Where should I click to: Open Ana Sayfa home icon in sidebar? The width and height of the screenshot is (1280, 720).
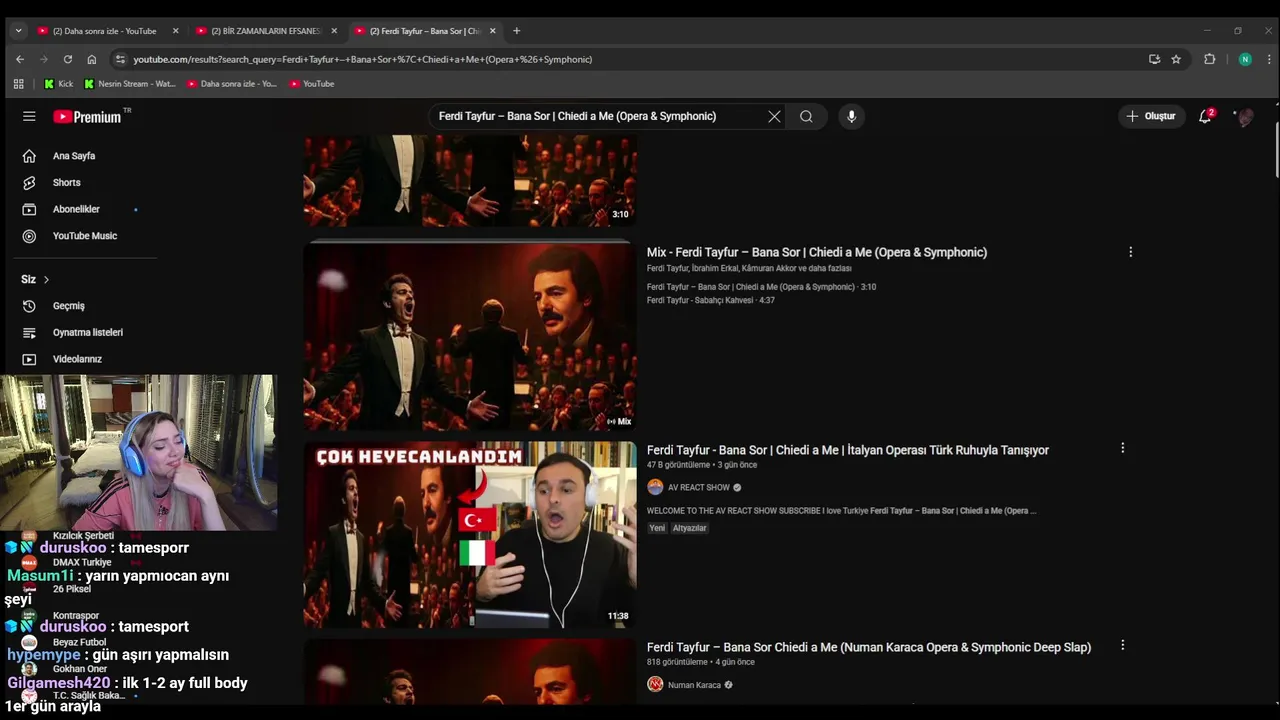tap(29, 156)
